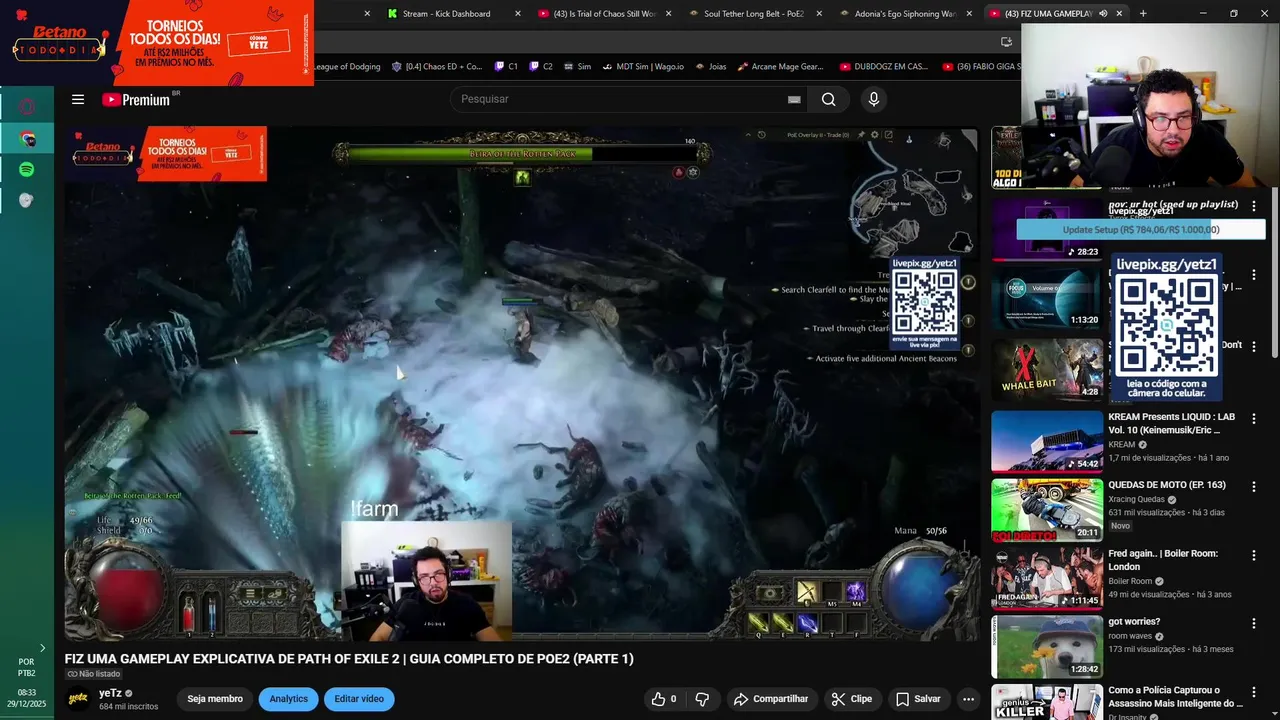Click the POR PTB2 language indicator
Viewport: 1280px width, 720px height.
click(x=27, y=667)
